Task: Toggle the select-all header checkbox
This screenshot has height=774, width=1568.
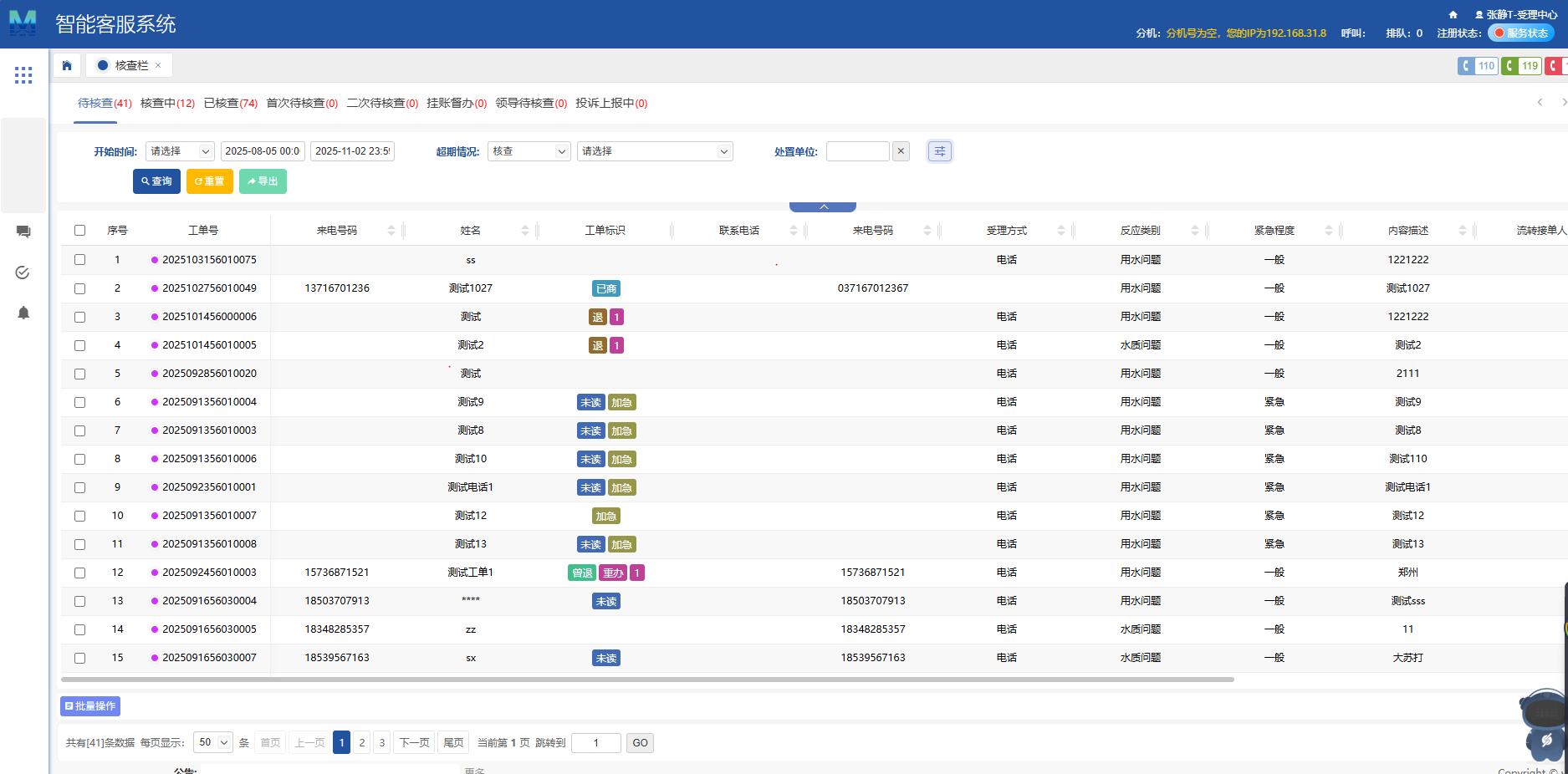Action: point(80,231)
